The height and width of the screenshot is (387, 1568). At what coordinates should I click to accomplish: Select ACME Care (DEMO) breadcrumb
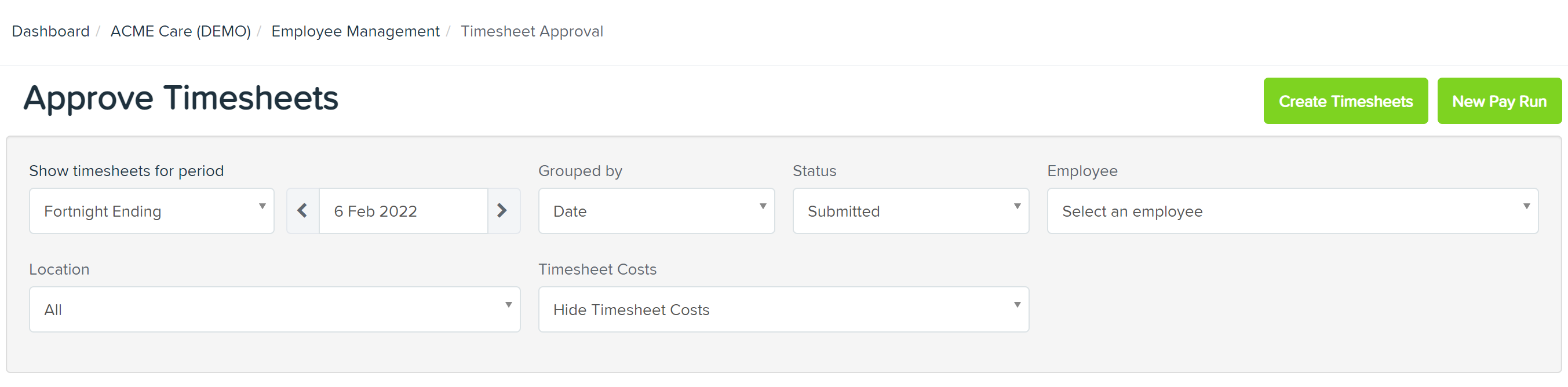pos(180,31)
